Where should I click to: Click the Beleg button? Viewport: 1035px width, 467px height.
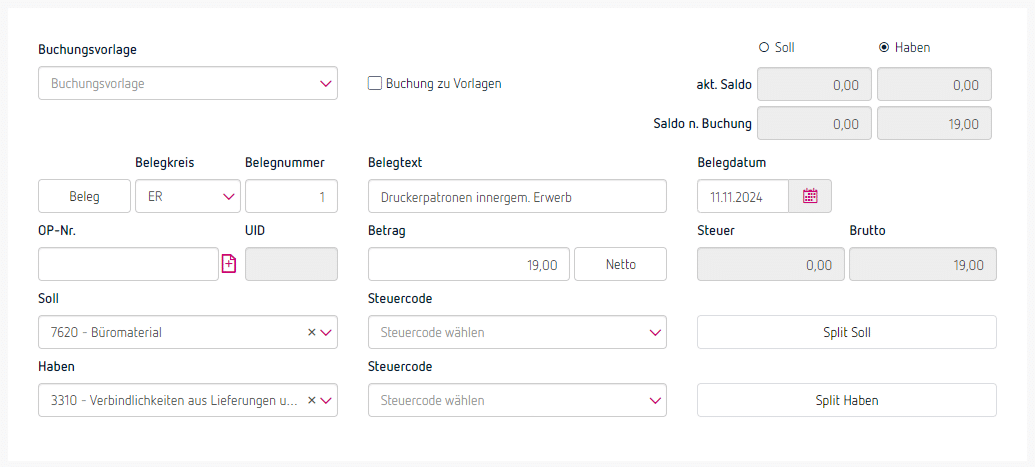point(84,197)
